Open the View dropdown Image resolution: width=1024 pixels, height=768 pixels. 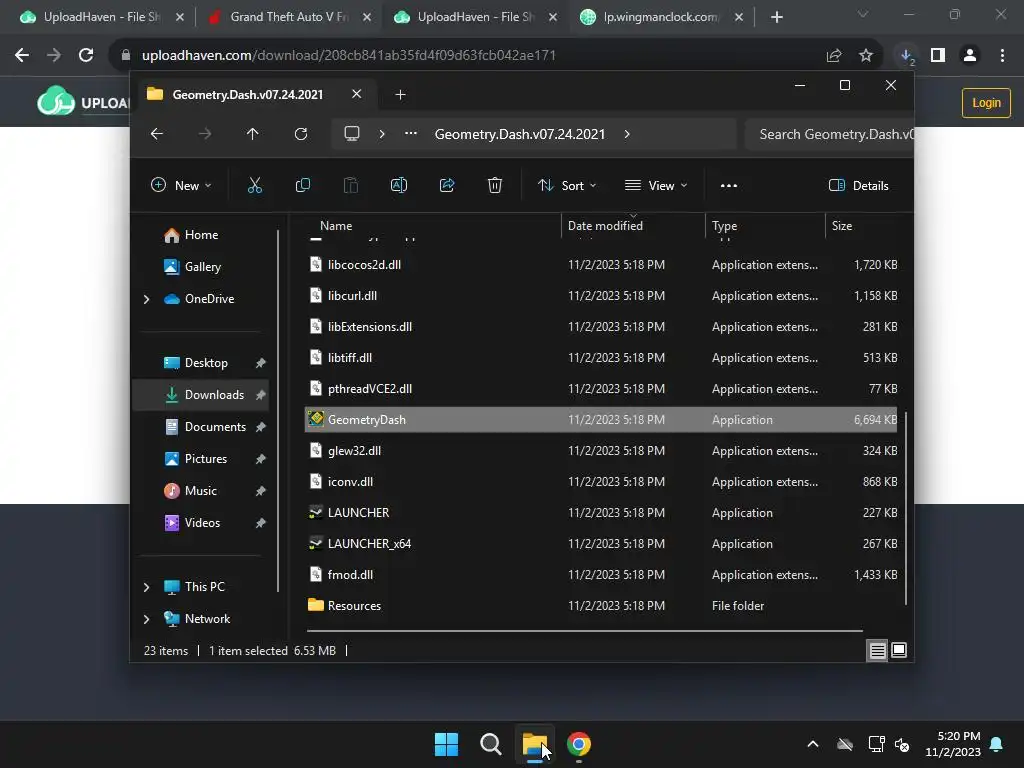(656, 185)
